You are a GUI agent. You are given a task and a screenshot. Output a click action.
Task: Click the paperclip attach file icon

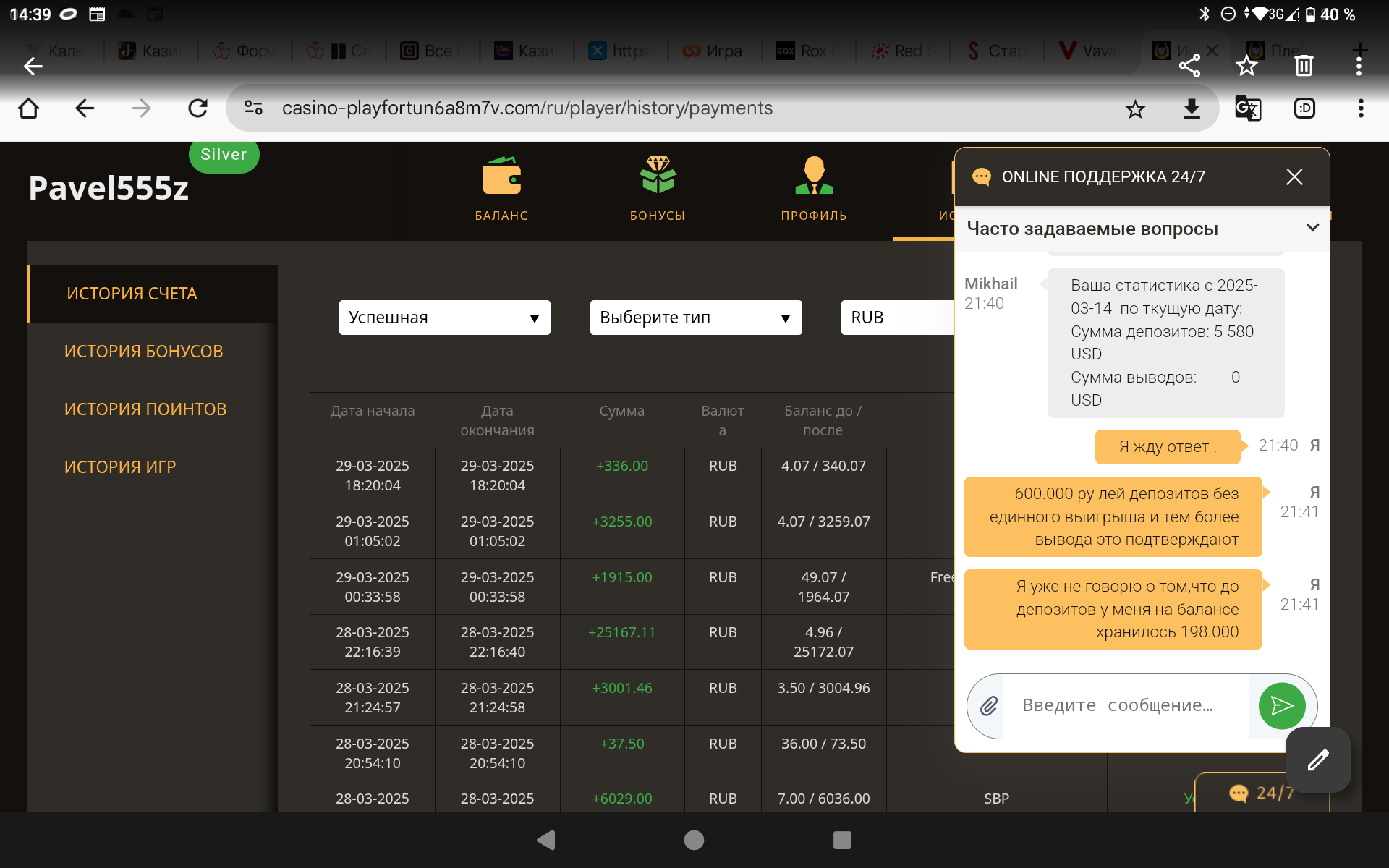tap(988, 705)
